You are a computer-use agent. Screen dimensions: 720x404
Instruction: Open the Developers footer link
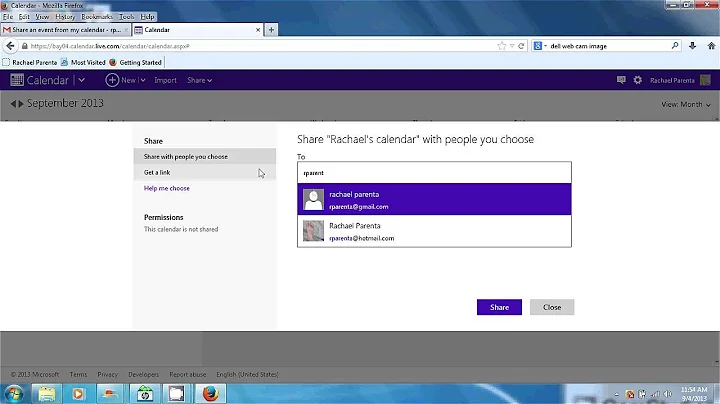click(143, 375)
